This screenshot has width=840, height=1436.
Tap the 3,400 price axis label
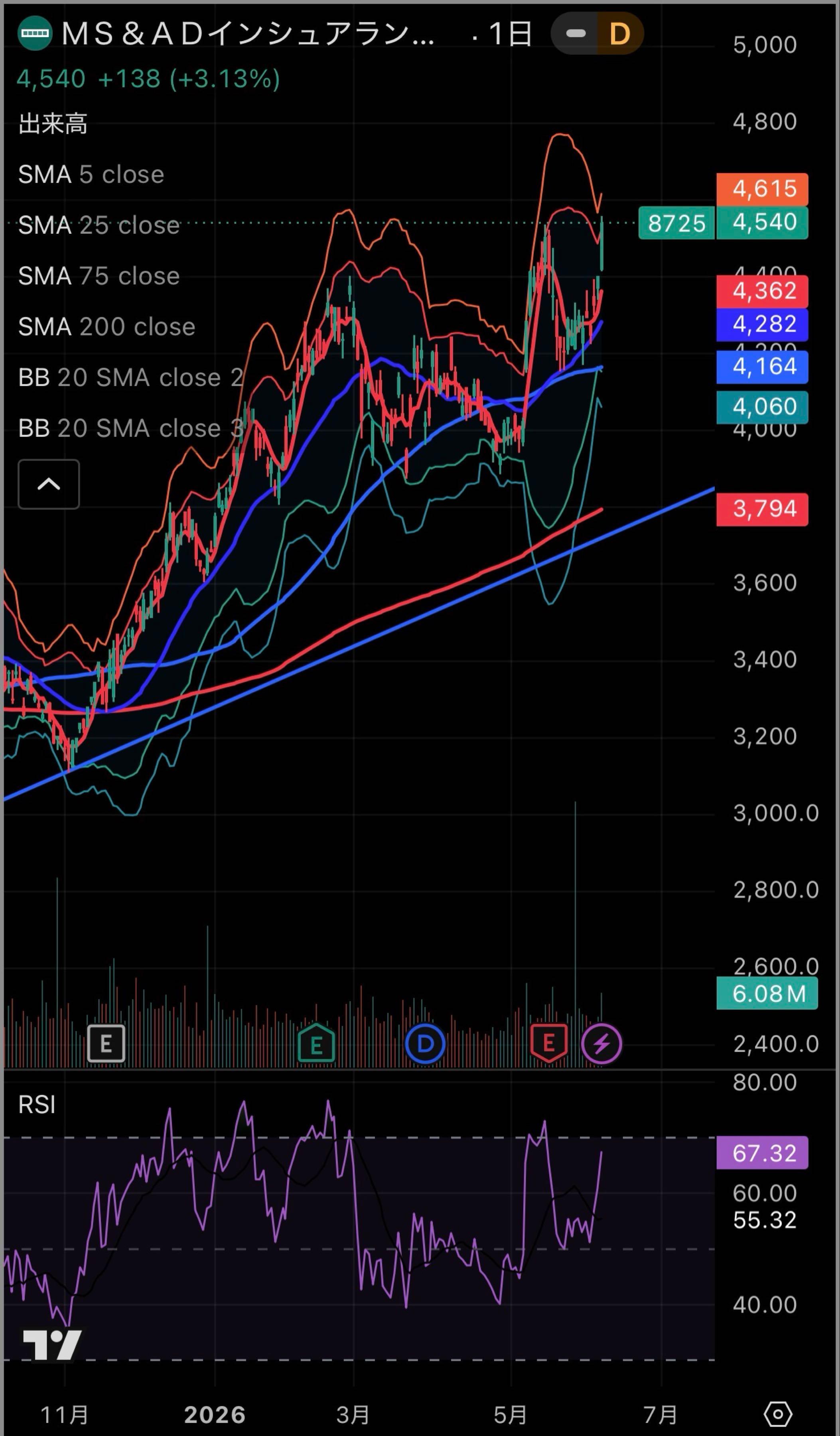coord(765,659)
